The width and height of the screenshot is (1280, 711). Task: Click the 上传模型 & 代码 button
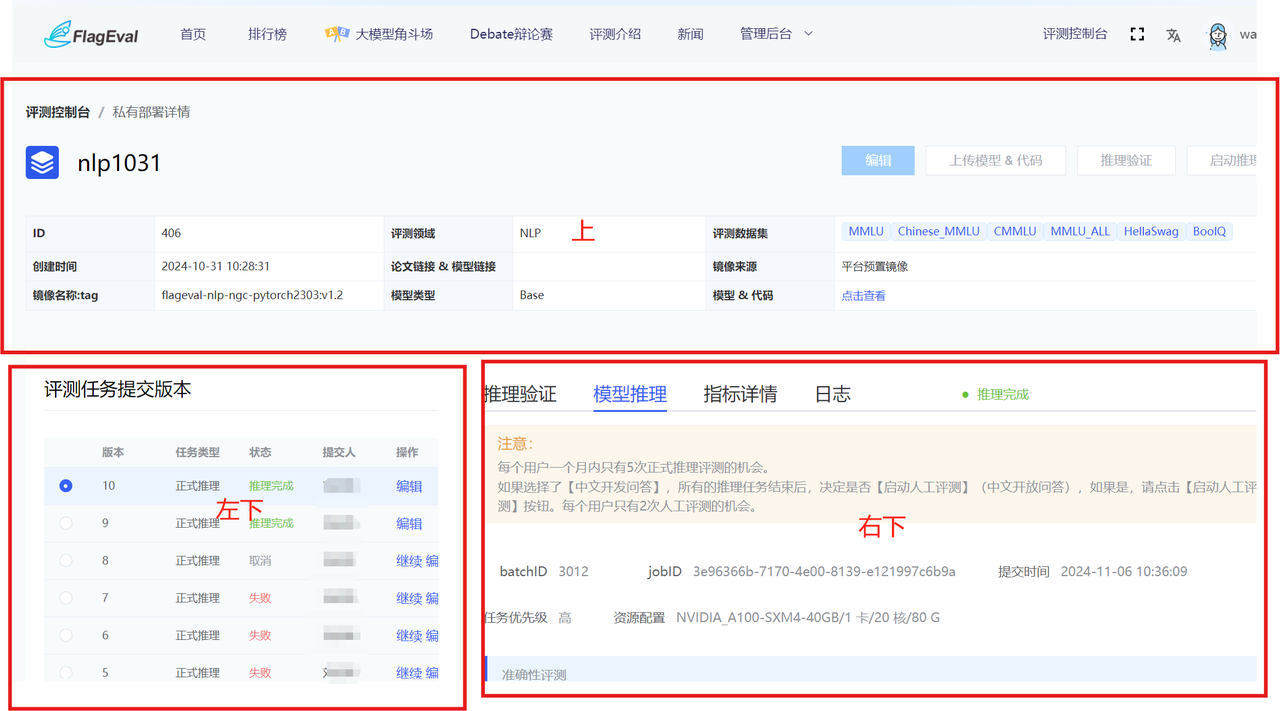point(995,160)
